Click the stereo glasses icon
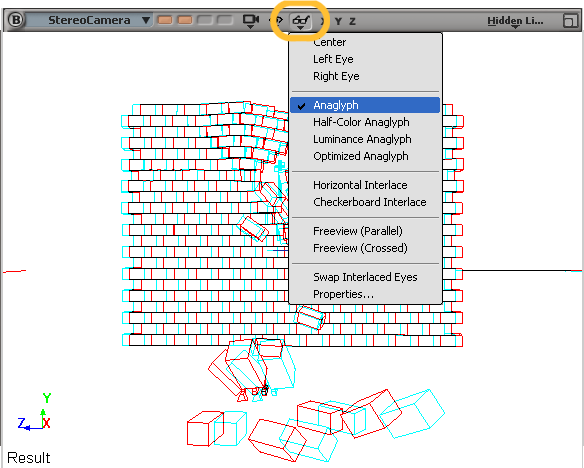Image resolution: width=584 pixels, height=468 pixels. pyautogui.click(x=301, y=21)
